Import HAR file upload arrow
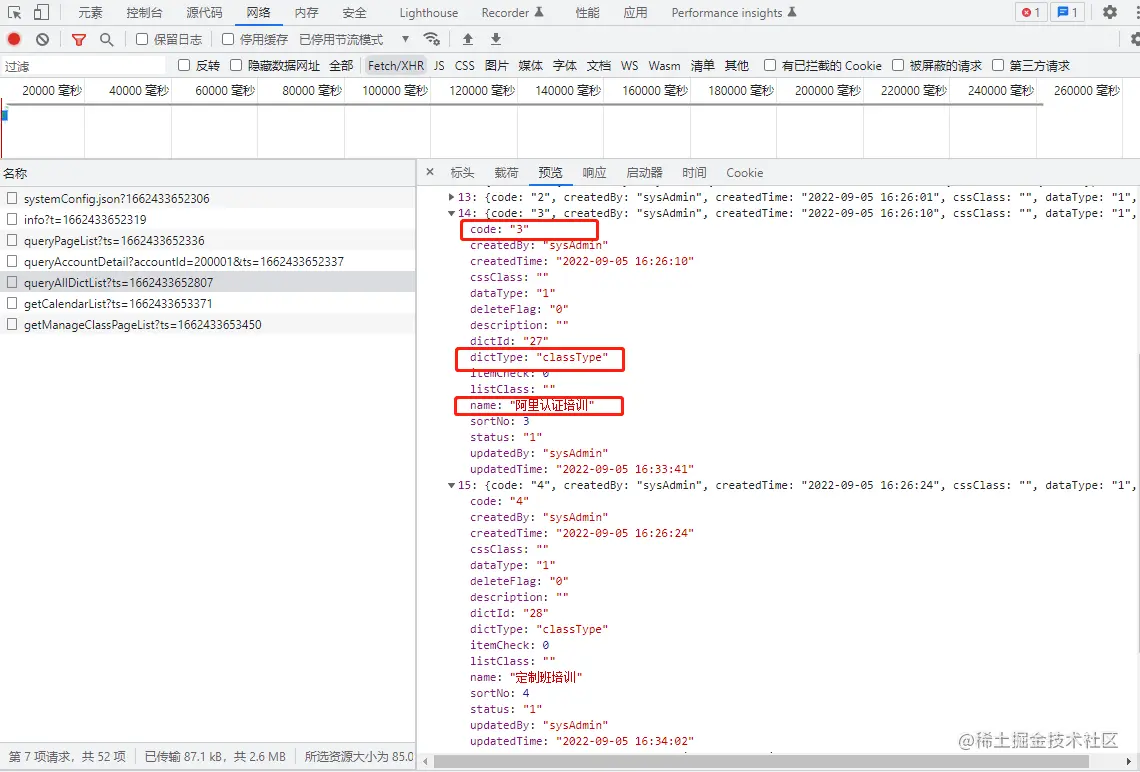1140x772 pixels. [467, 39]
